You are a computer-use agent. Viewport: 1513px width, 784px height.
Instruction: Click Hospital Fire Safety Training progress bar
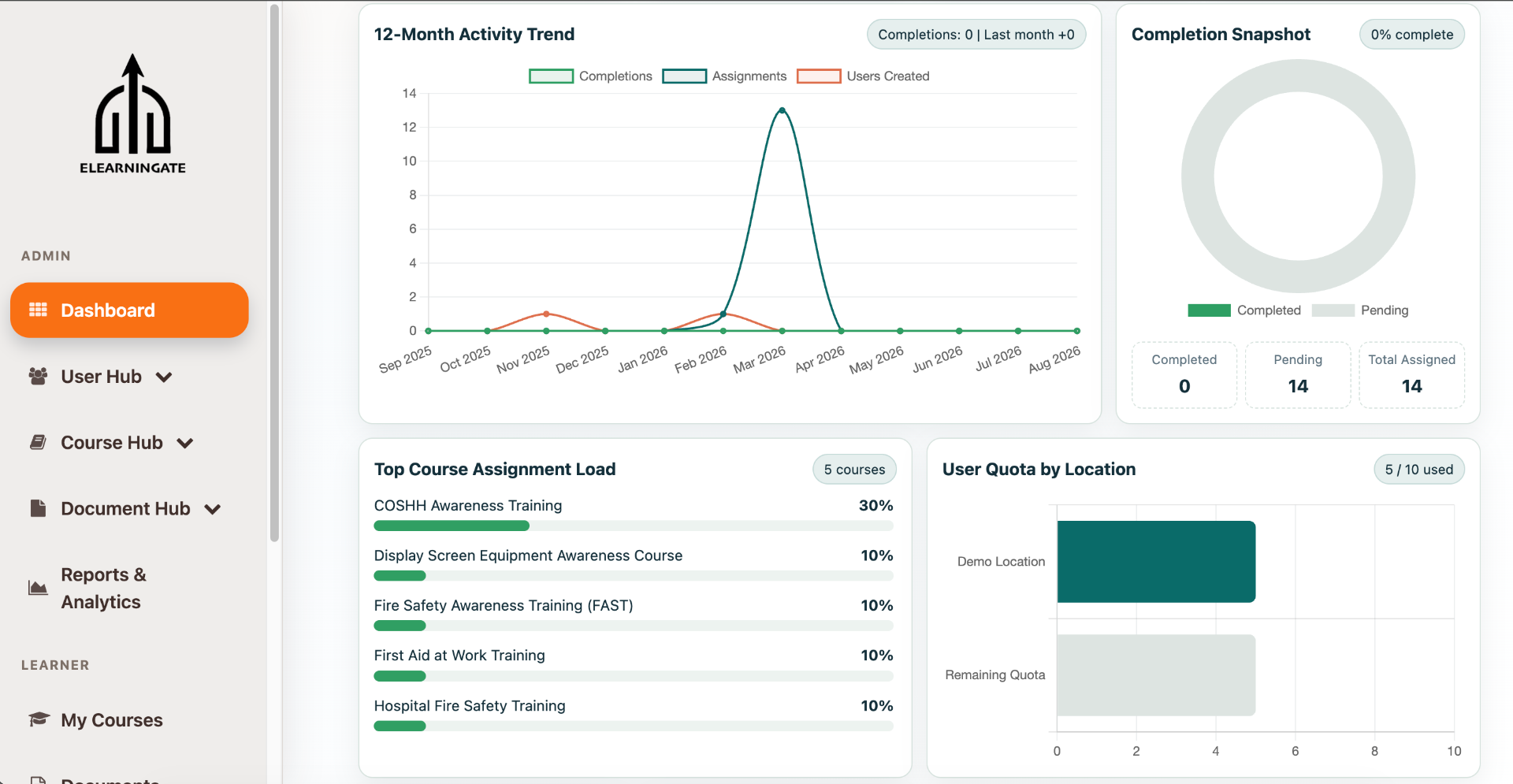634,726
